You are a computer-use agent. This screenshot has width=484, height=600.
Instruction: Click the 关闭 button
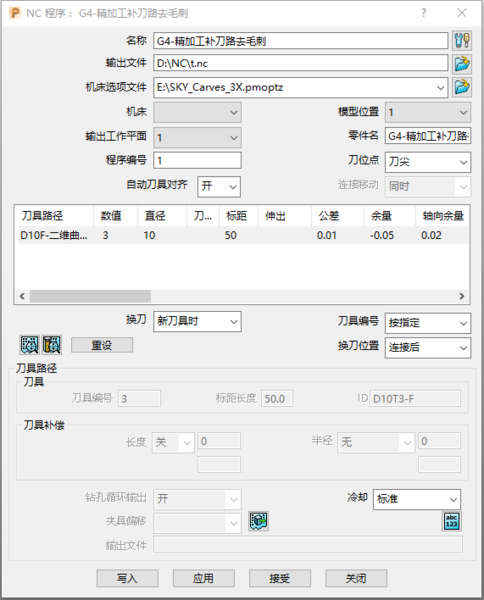pyautogui.click(x=356, y=578)
